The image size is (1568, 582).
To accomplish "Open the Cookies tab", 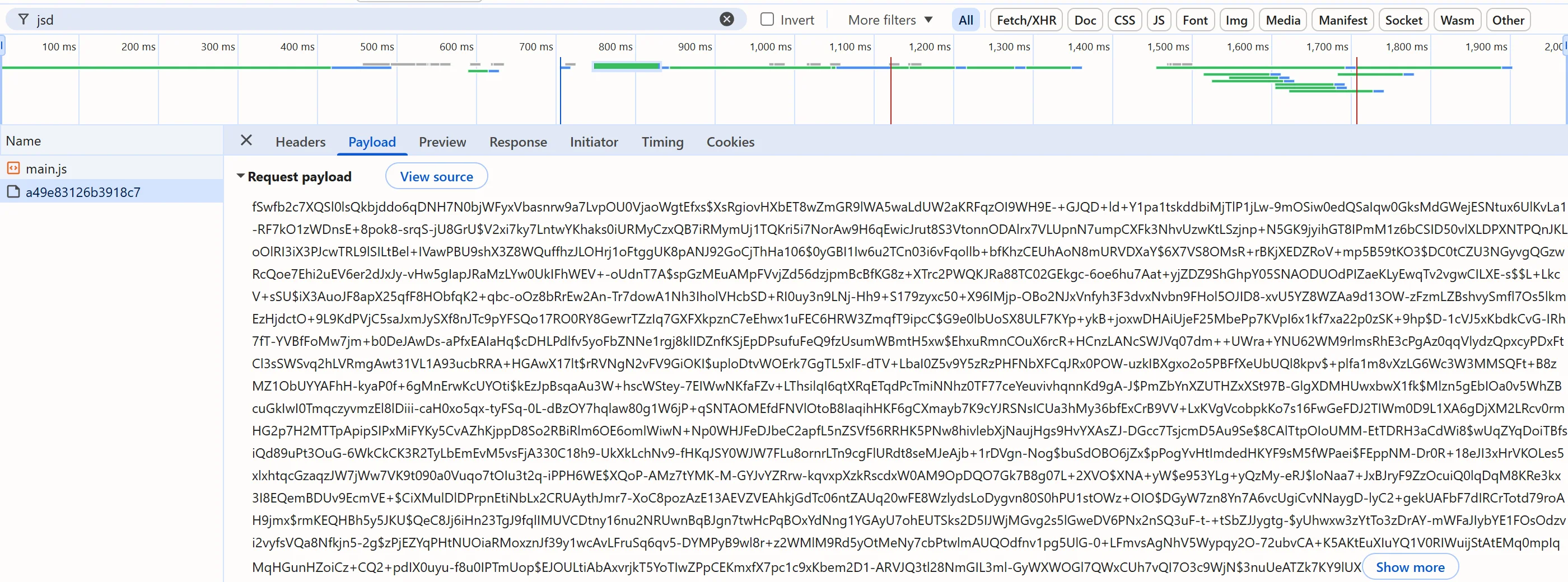I will pyautogui.click(x=730, y=142).
